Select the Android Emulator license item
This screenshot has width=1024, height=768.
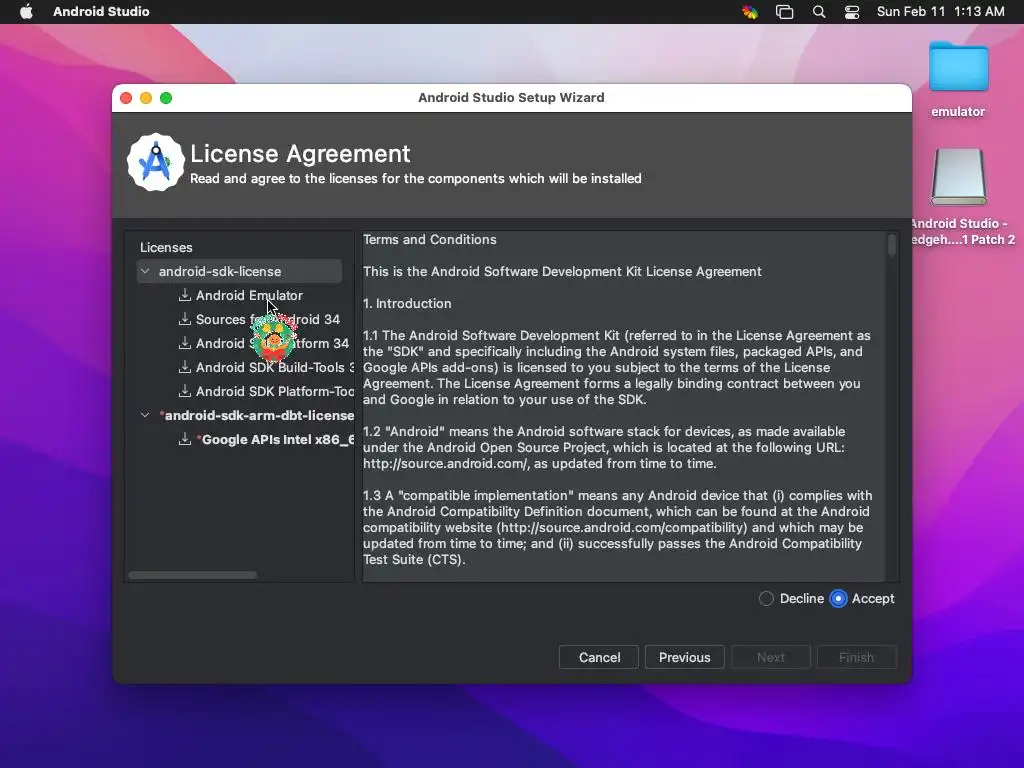[x=249, y=295]
